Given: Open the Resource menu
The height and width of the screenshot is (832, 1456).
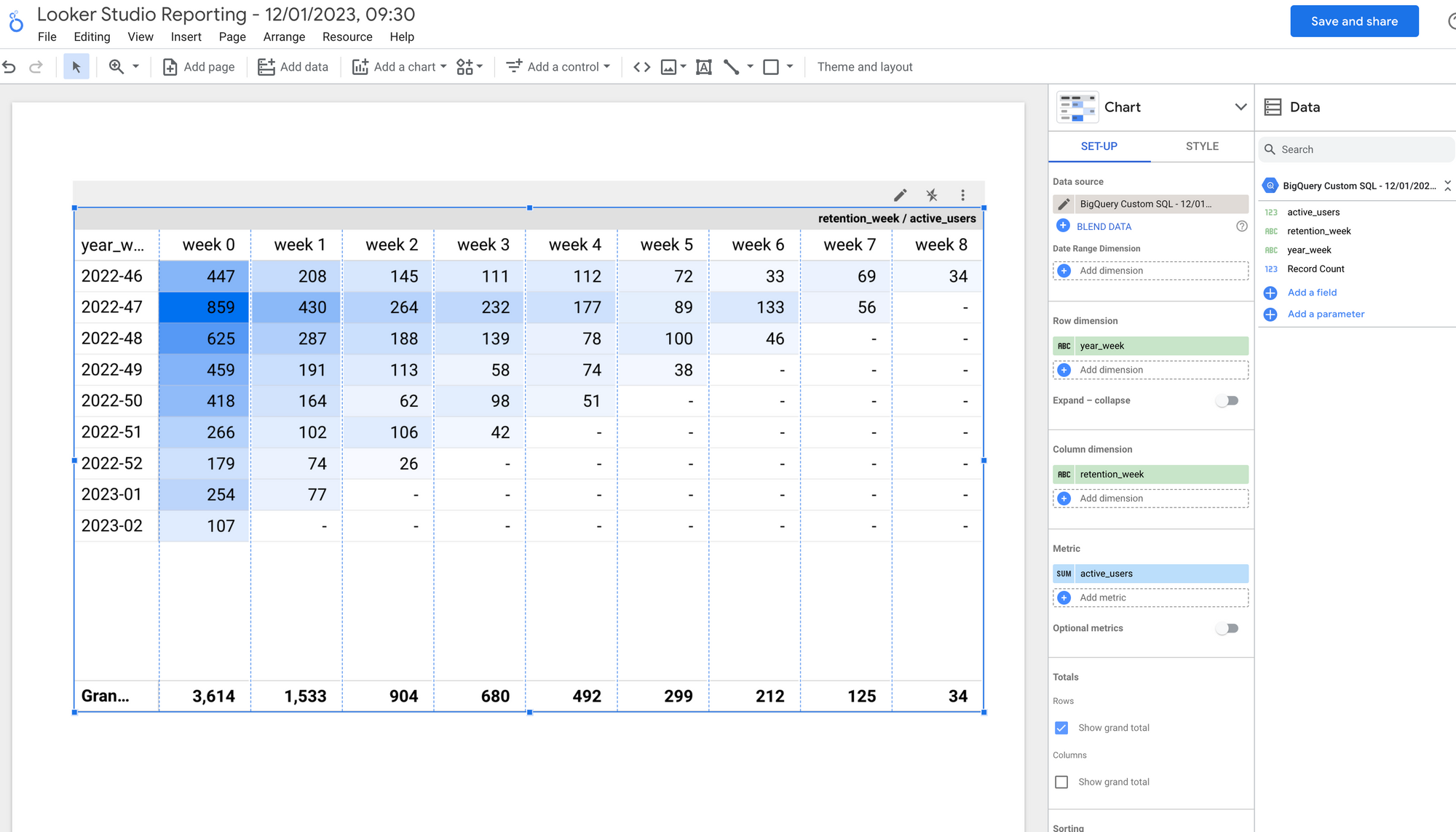Looking at the screenshot, I should coord(347,36).
